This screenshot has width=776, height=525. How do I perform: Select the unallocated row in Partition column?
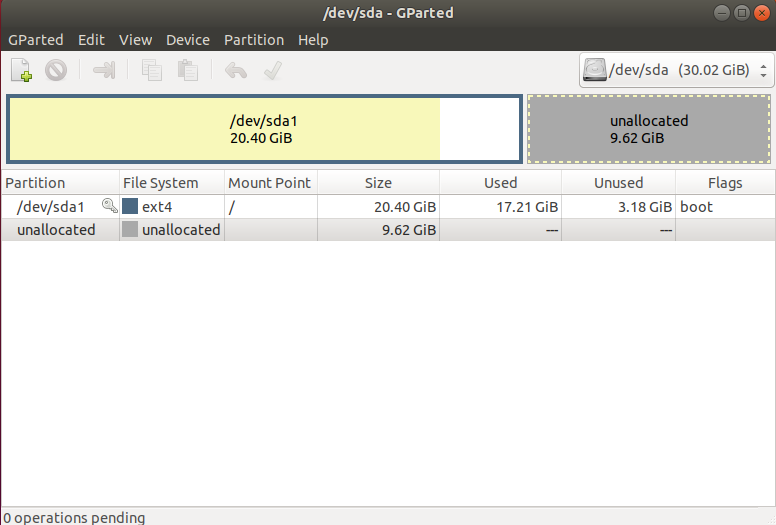pyautogui.click(x=56, y=230)
